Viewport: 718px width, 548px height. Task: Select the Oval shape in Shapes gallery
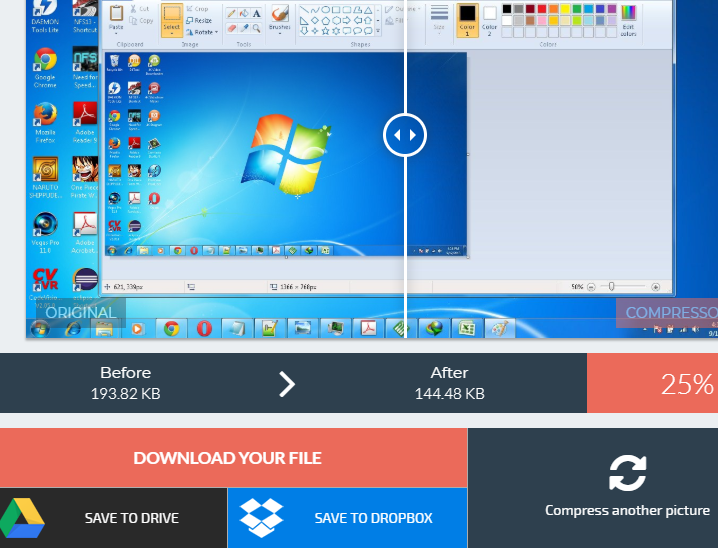pyautogui.click(x=326, y=10)
